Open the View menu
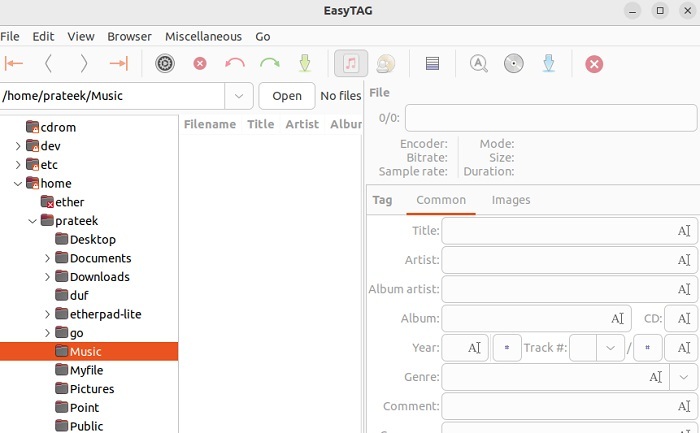Image resolution: width=700 pixels, height=433 pixels. coord(81,37)
